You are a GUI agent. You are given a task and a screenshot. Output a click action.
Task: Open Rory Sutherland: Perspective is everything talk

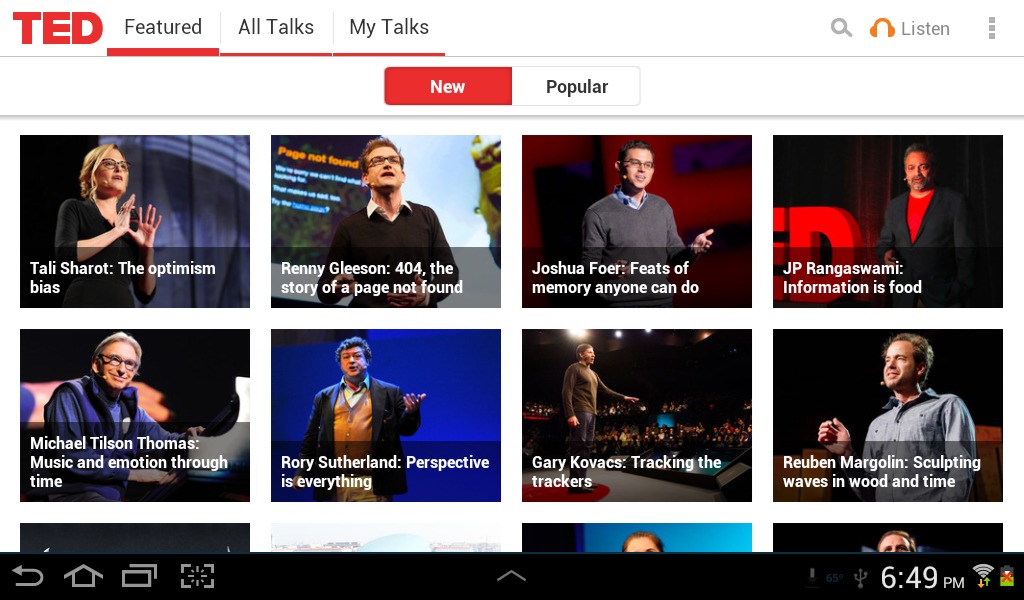pyautogui.click(x=386, y=415)
